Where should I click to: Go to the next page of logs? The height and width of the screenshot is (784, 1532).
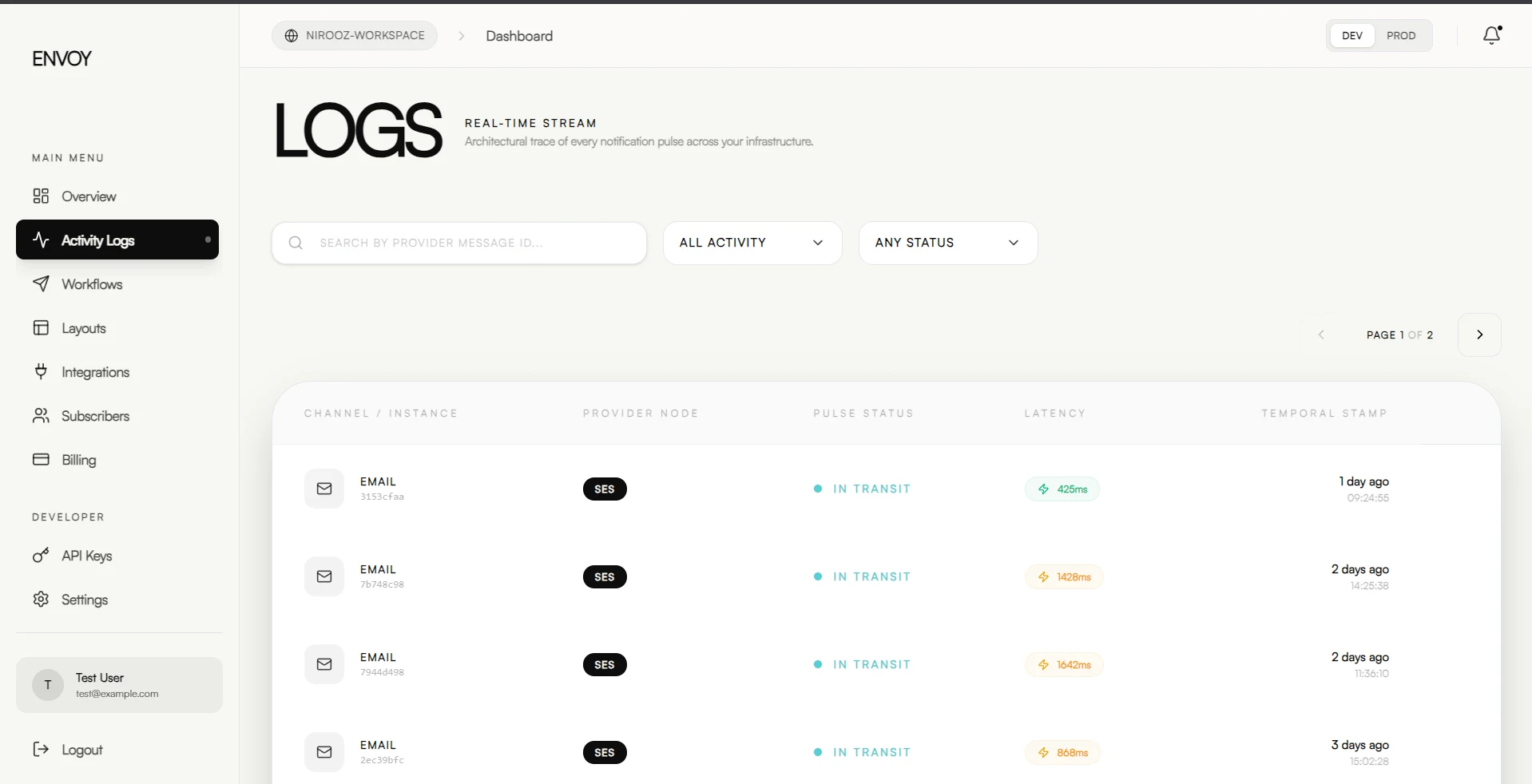coord(1479,335)
